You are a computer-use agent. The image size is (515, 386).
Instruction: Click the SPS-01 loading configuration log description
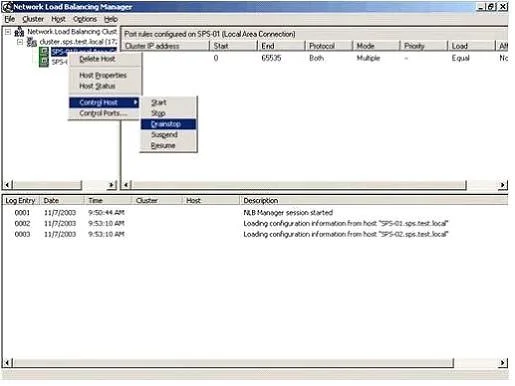pos(346,223)
